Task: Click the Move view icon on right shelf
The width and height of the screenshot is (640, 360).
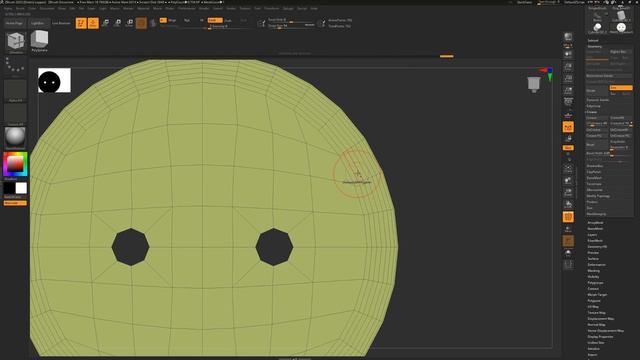Action: (x=568, y=180)
